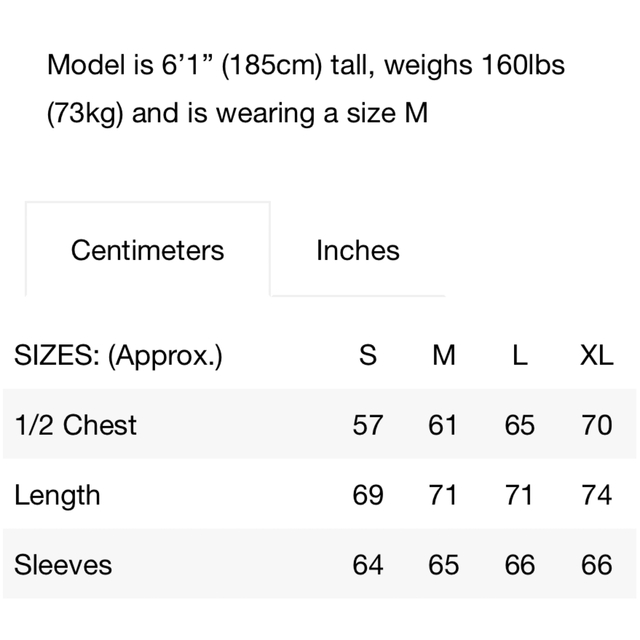This screenshot has height=640, width=640.
Task: Click length value 71 for size L
Action: click(x=519, y=495)
